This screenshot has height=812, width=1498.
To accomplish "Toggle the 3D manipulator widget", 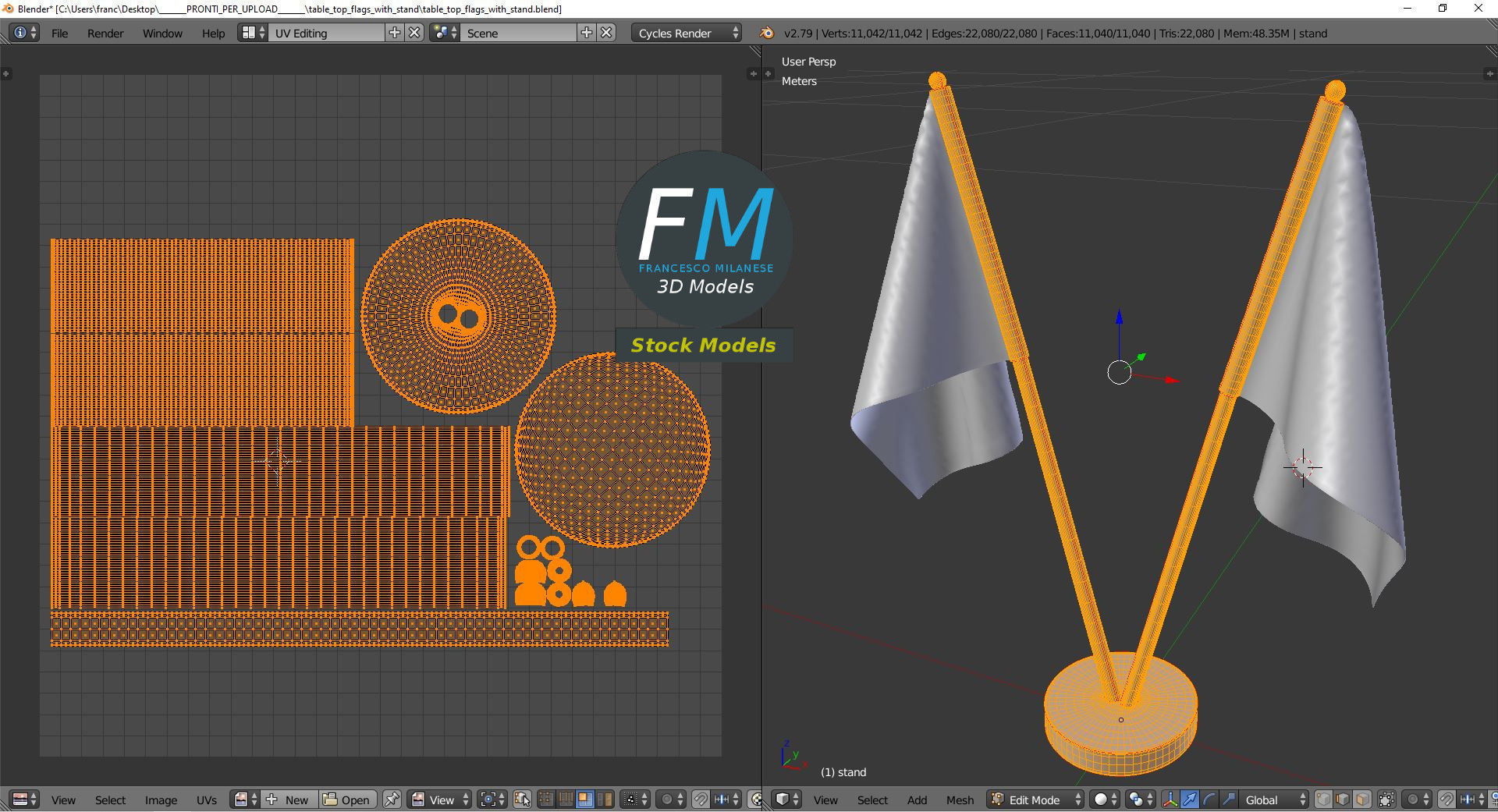I will (1170, 800).
